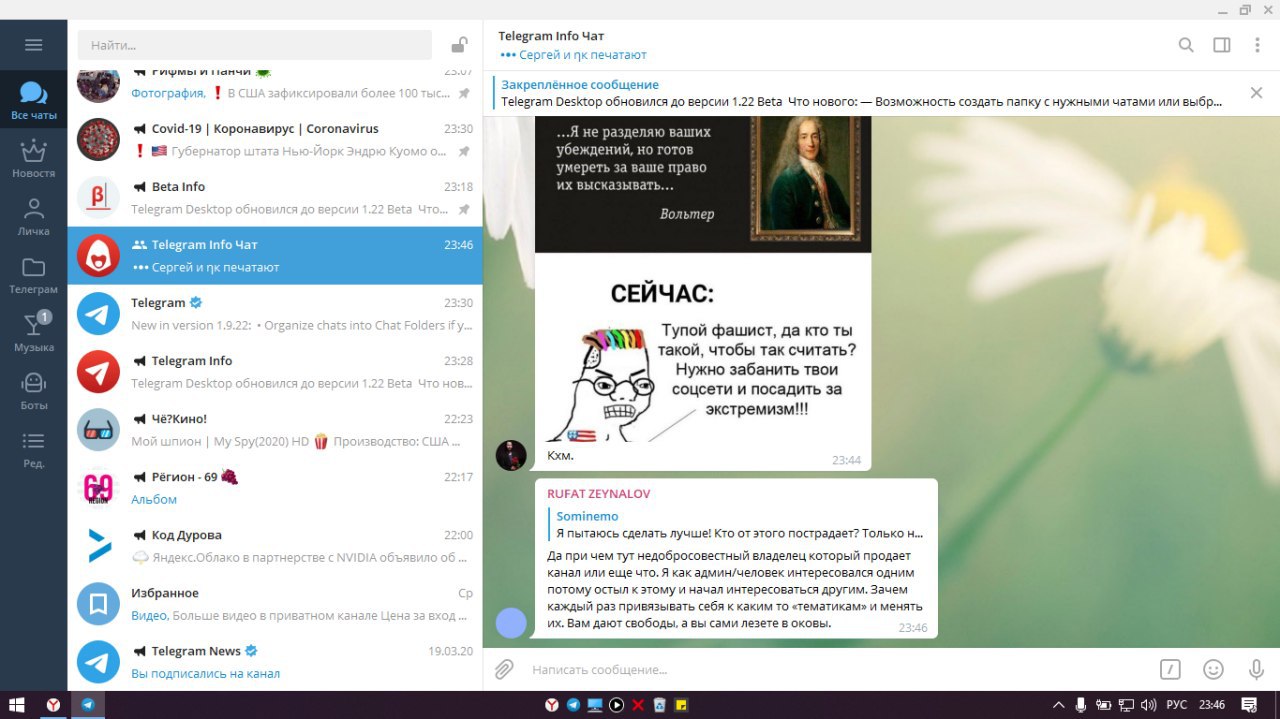
Task: Open the Чё?Кино! channel
Action: click(275, 430)
